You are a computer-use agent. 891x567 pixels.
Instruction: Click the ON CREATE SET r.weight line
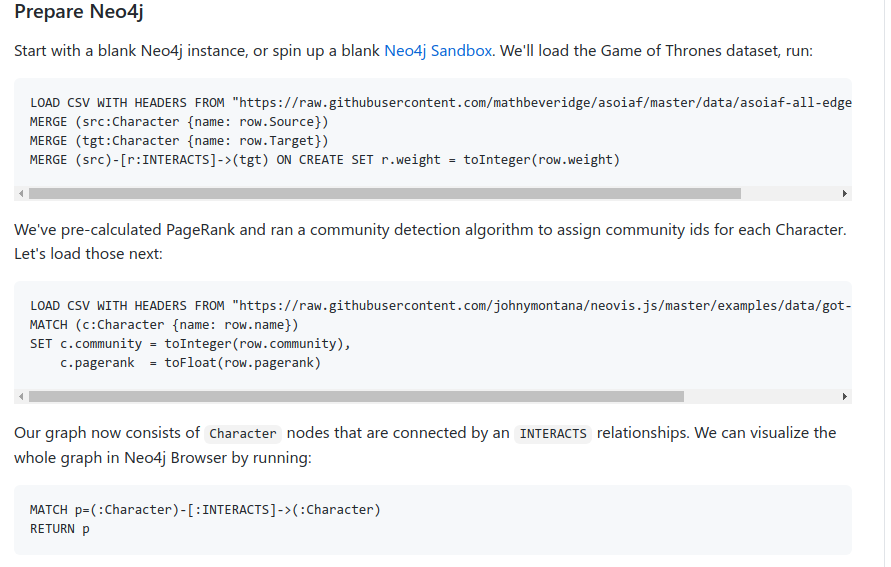coord(324,160)
